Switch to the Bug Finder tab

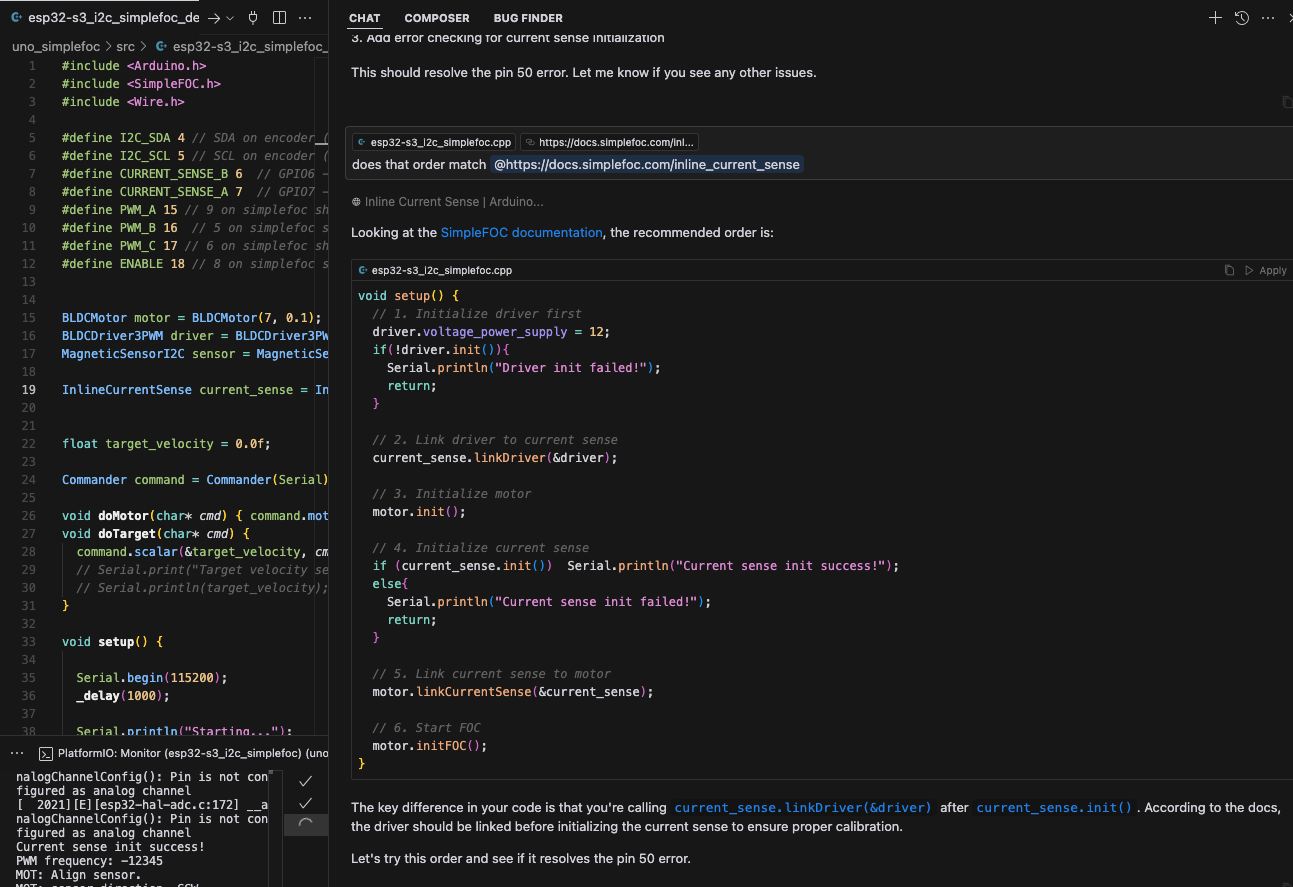click(x=528, y=18)
